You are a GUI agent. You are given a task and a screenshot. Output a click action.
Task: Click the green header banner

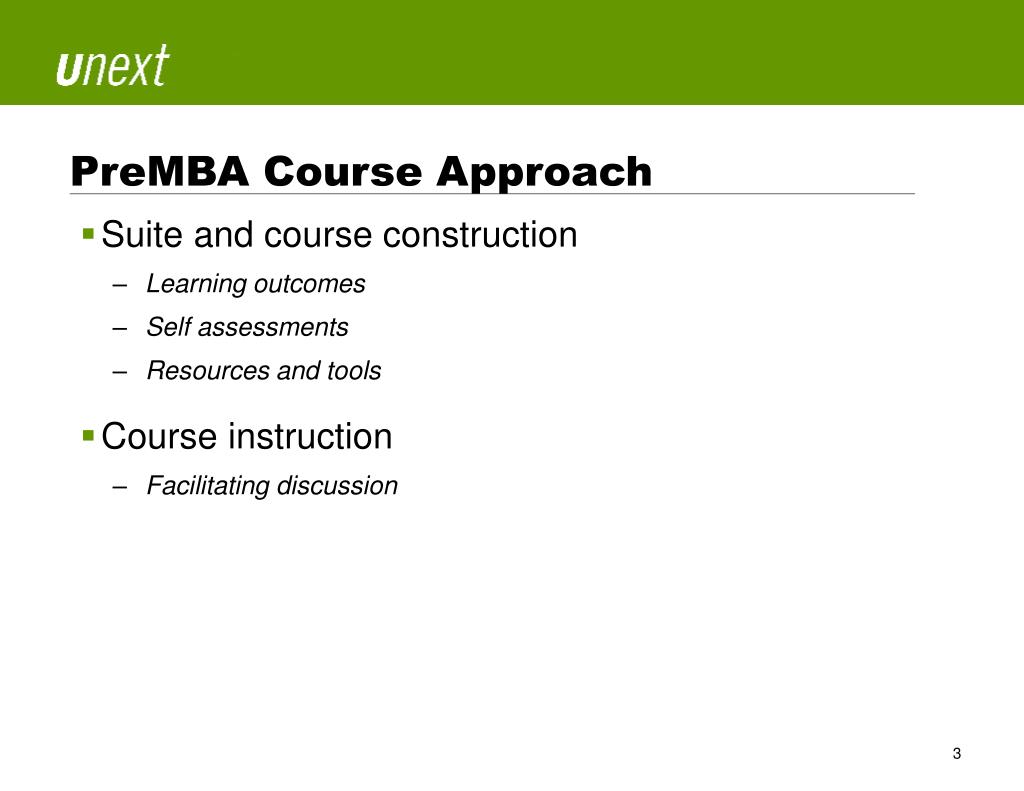tap(512, 52)
